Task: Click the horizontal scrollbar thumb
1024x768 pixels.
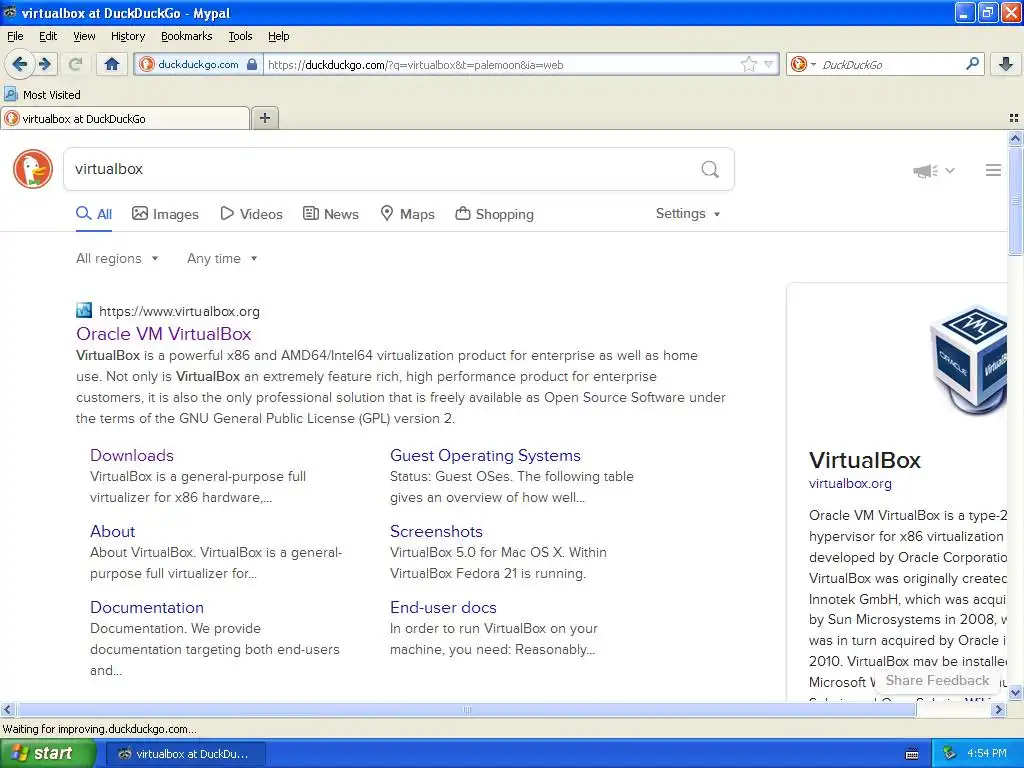Action: pos(466,710)
